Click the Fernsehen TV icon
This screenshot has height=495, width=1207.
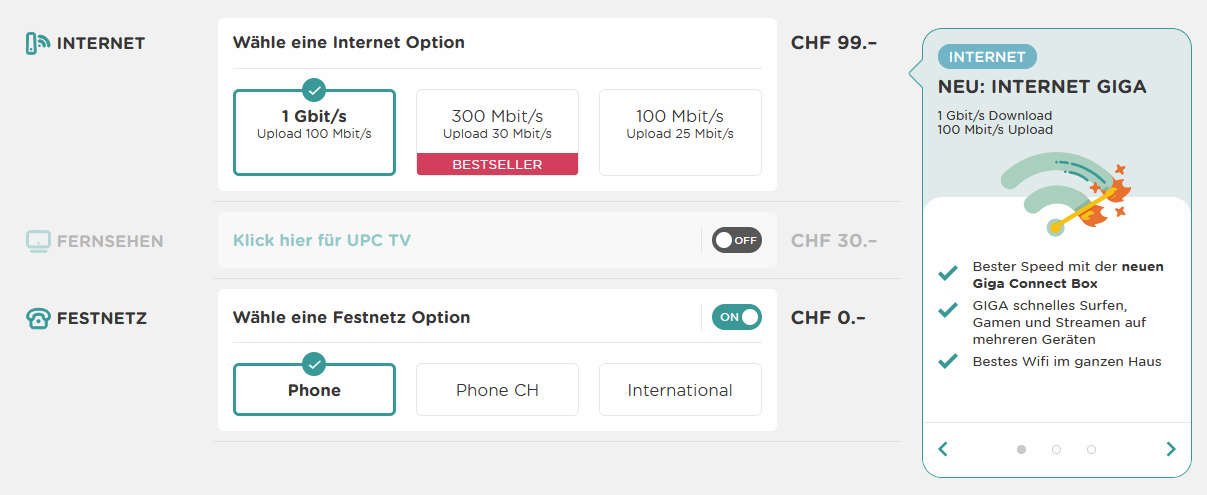[x=37, y=241]
